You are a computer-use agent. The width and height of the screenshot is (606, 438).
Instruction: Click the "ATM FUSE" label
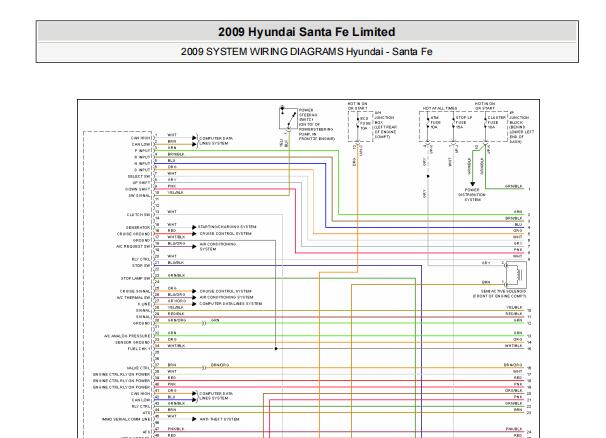point(435,122)
